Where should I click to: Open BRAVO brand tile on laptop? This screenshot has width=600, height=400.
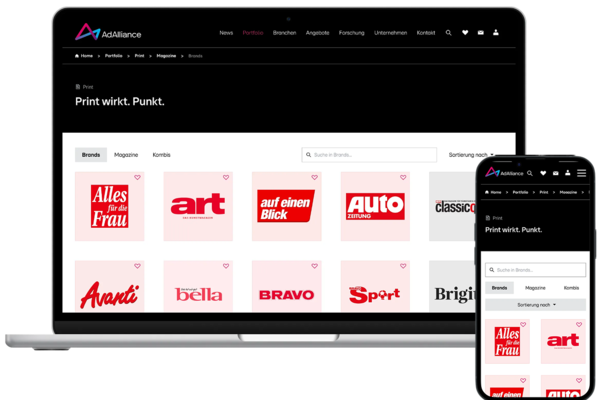[287, 286]
